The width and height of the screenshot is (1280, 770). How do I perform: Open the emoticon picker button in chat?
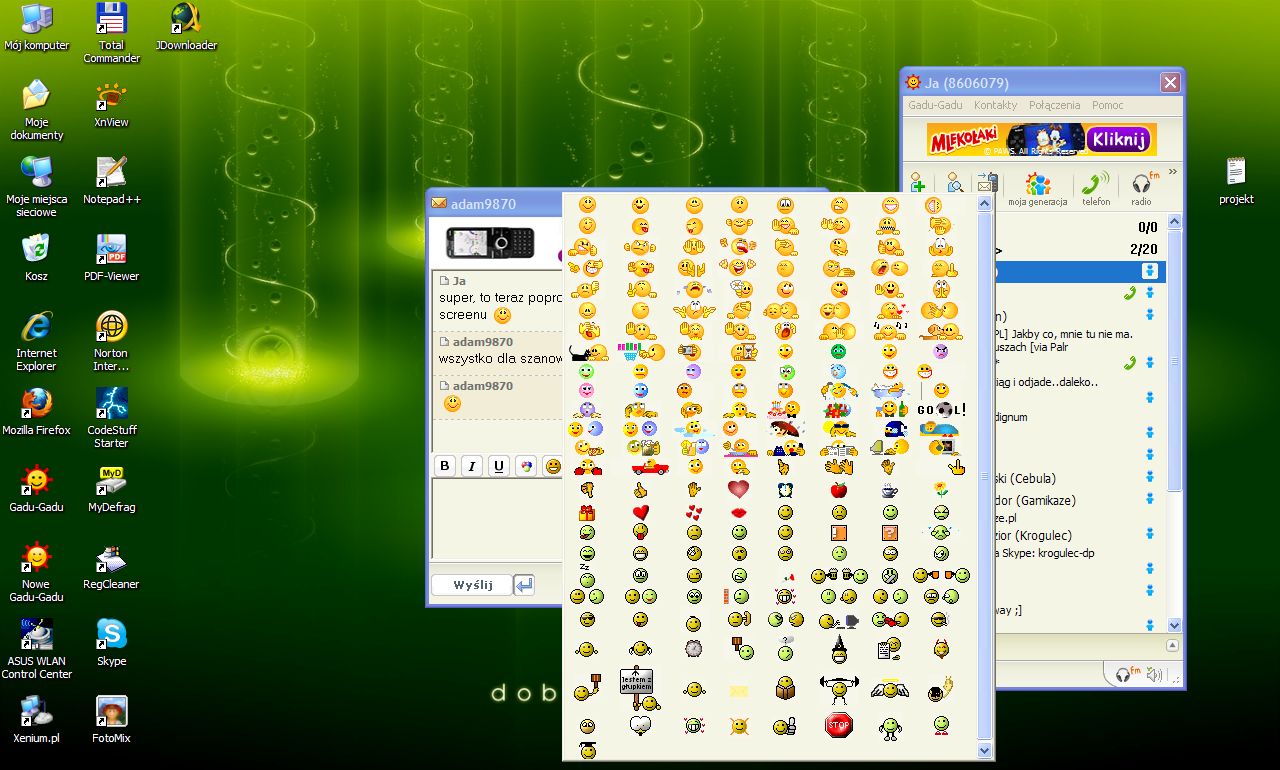pos(553,466)
